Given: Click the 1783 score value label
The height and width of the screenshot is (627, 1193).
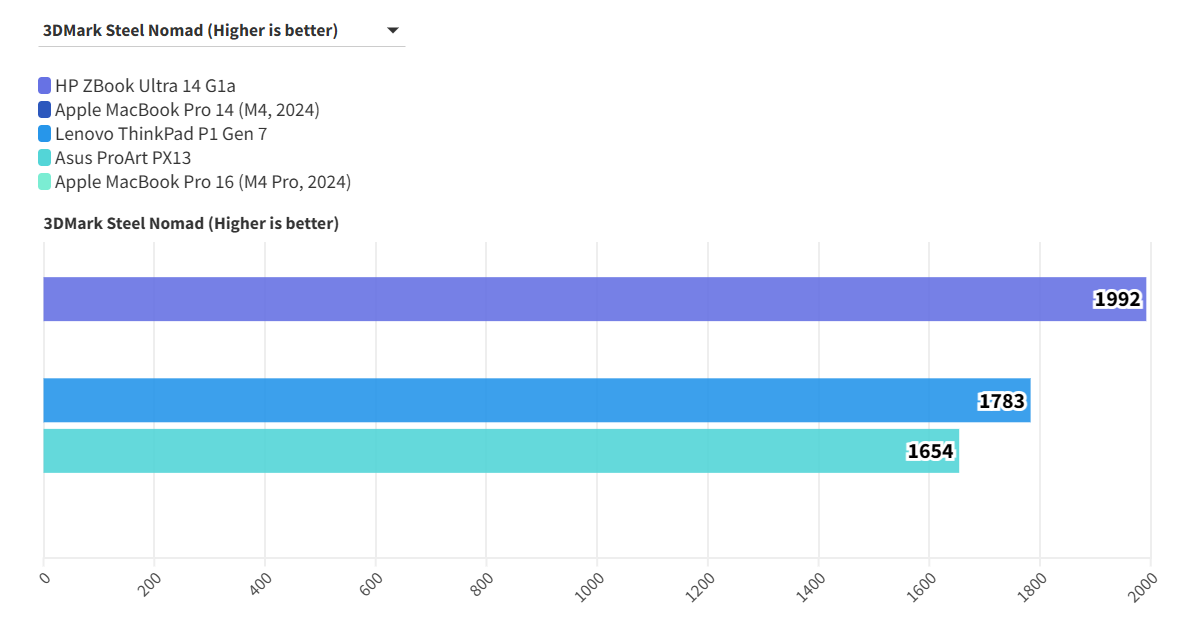Looking at the screenshot, I should [1002, 401].
